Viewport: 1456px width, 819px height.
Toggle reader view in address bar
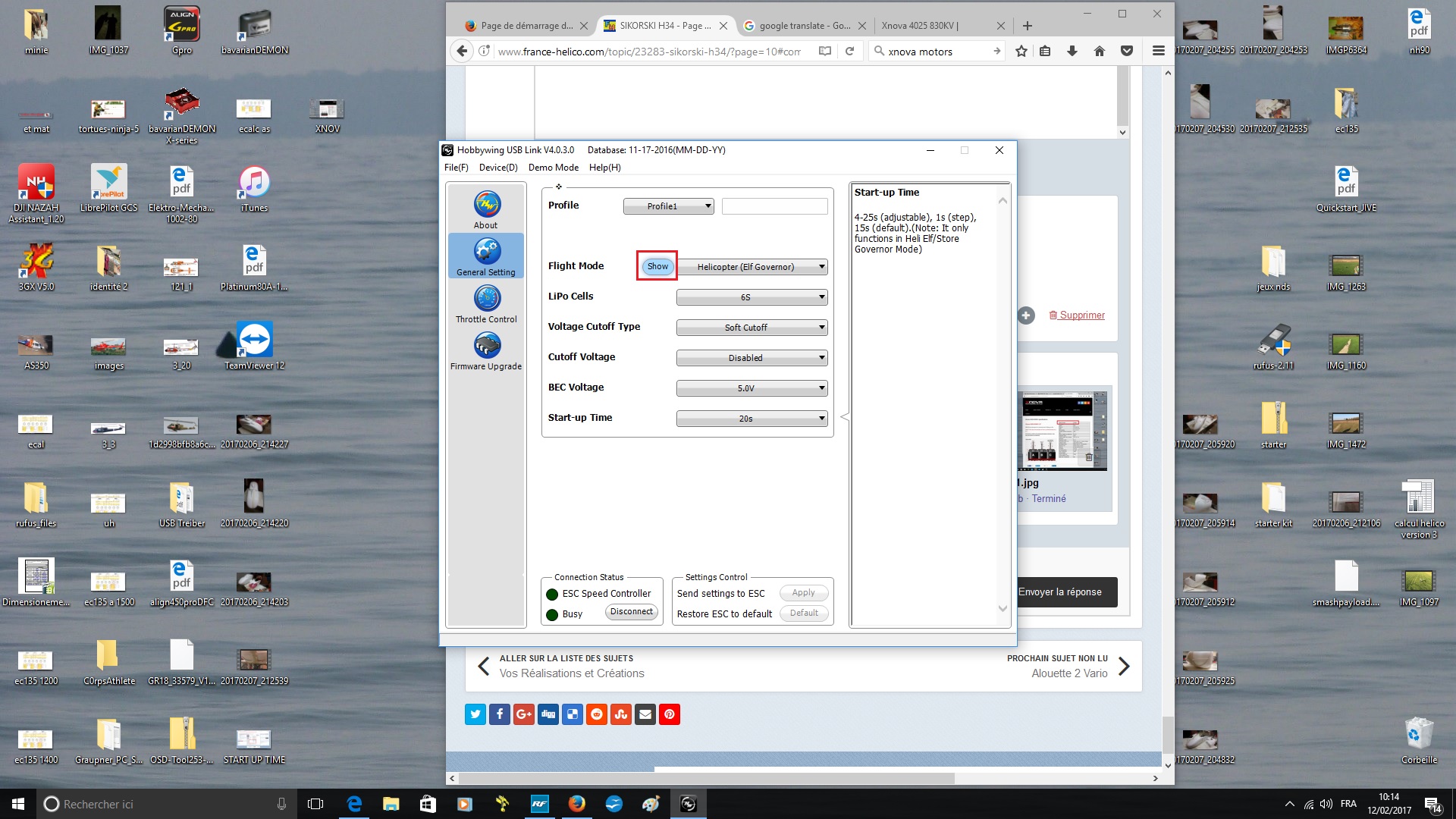[x=825, y=52]
